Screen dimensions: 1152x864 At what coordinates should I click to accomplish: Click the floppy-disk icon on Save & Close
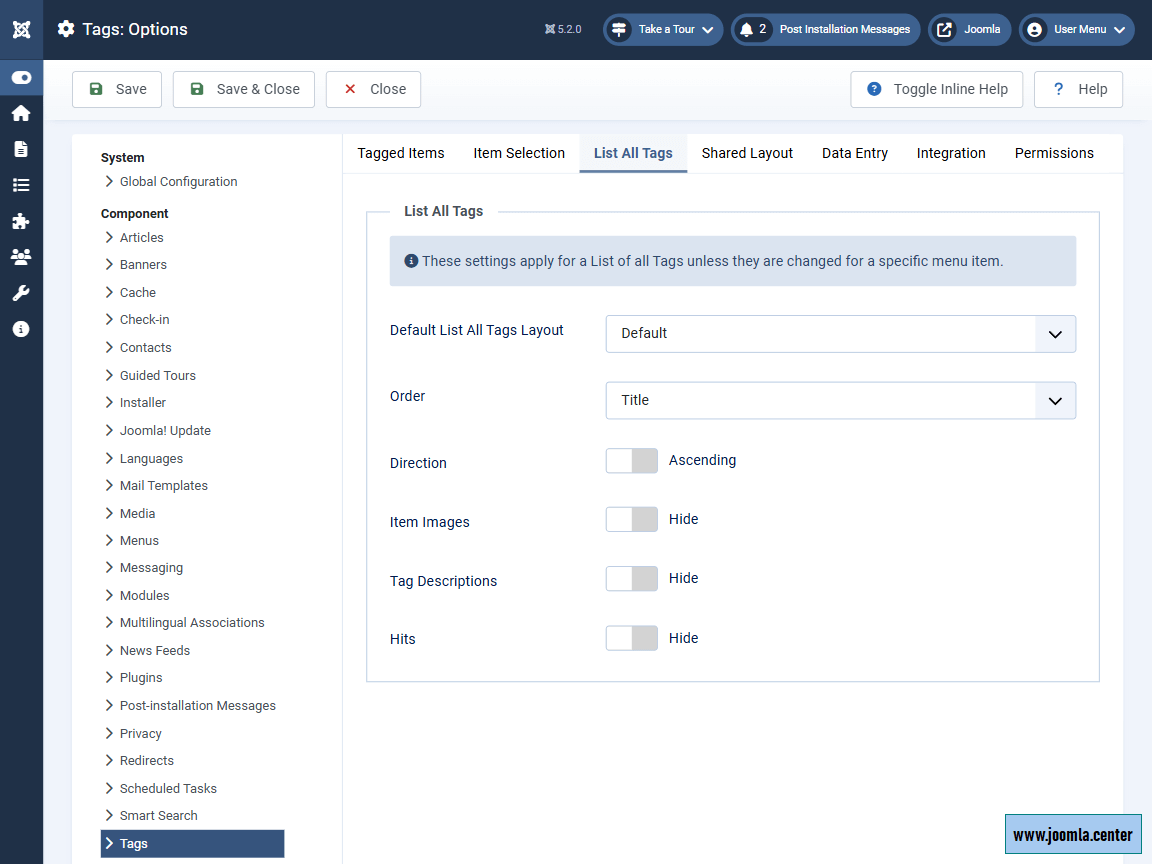tap(197, 89)
